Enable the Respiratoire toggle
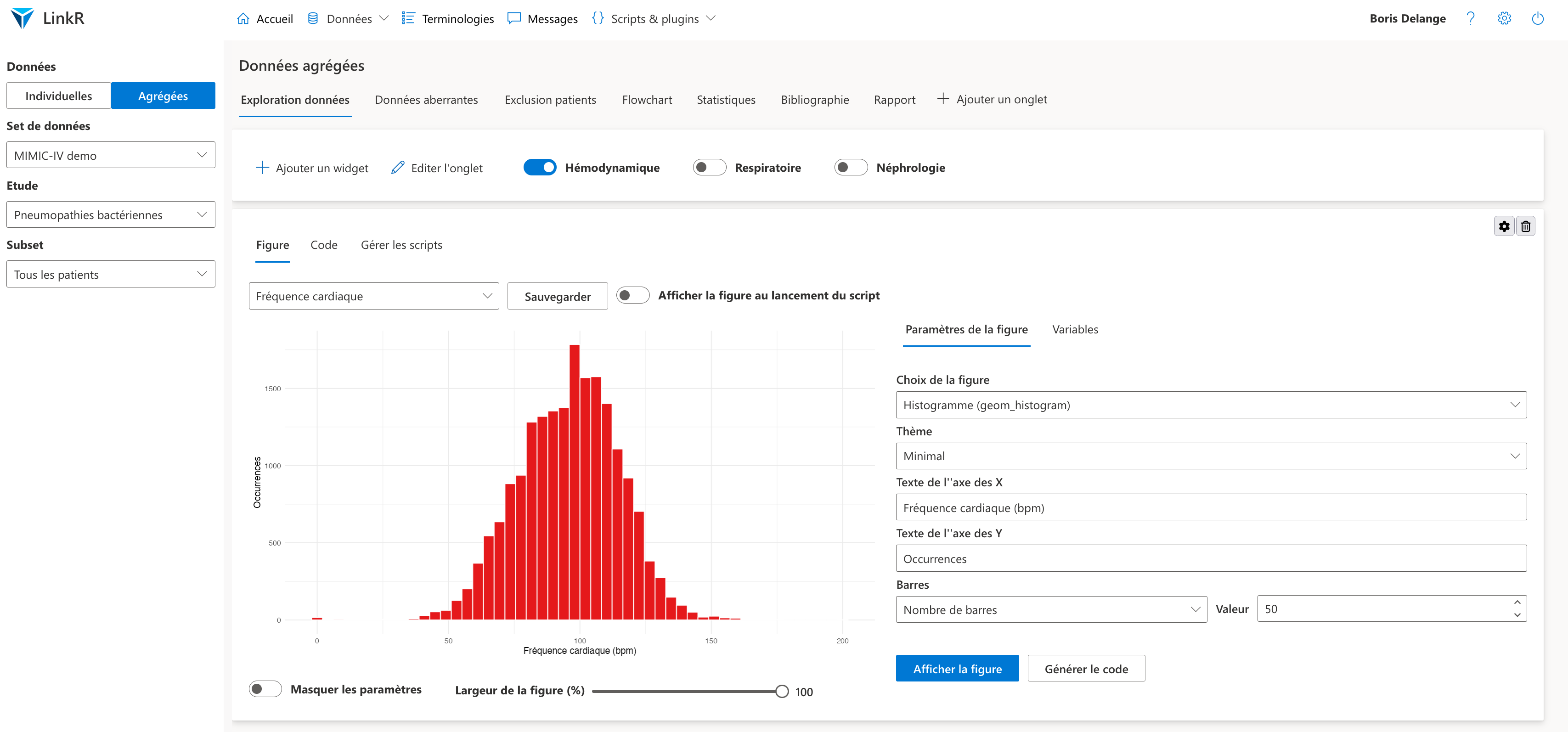The width and height of the screenshot is (1568, 732). [709, 167]
